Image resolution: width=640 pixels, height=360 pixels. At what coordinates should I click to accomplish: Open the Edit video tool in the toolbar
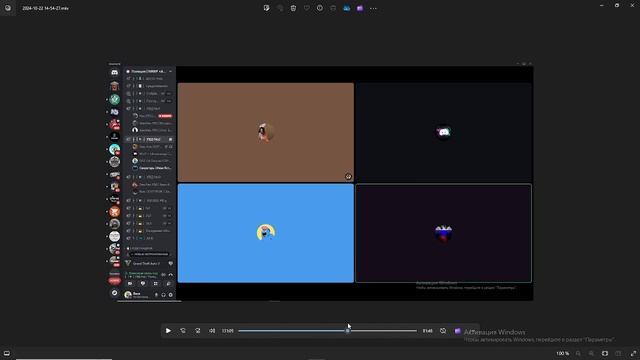(x=267, y=8)
